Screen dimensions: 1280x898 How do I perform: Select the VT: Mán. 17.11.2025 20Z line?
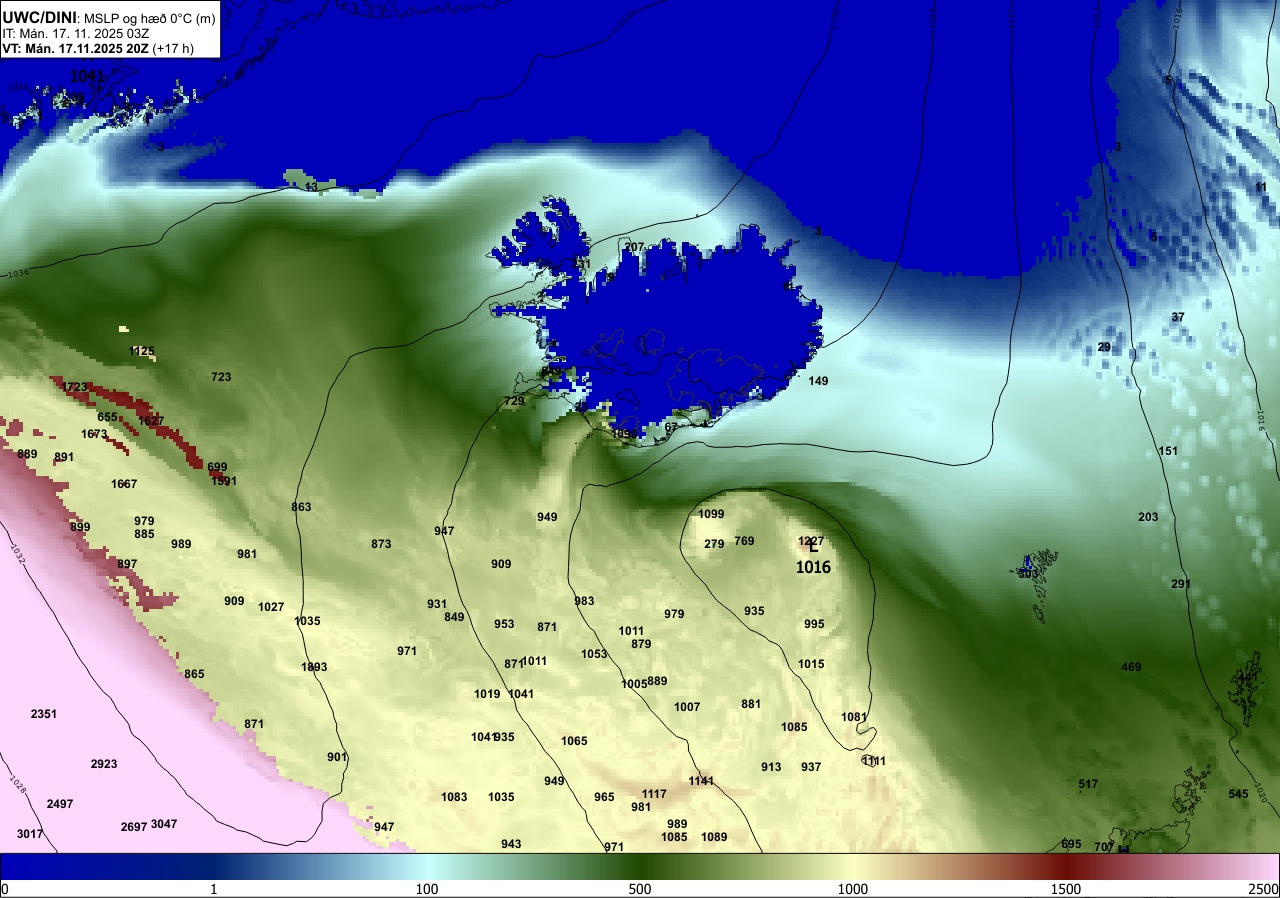pos(75,48)
